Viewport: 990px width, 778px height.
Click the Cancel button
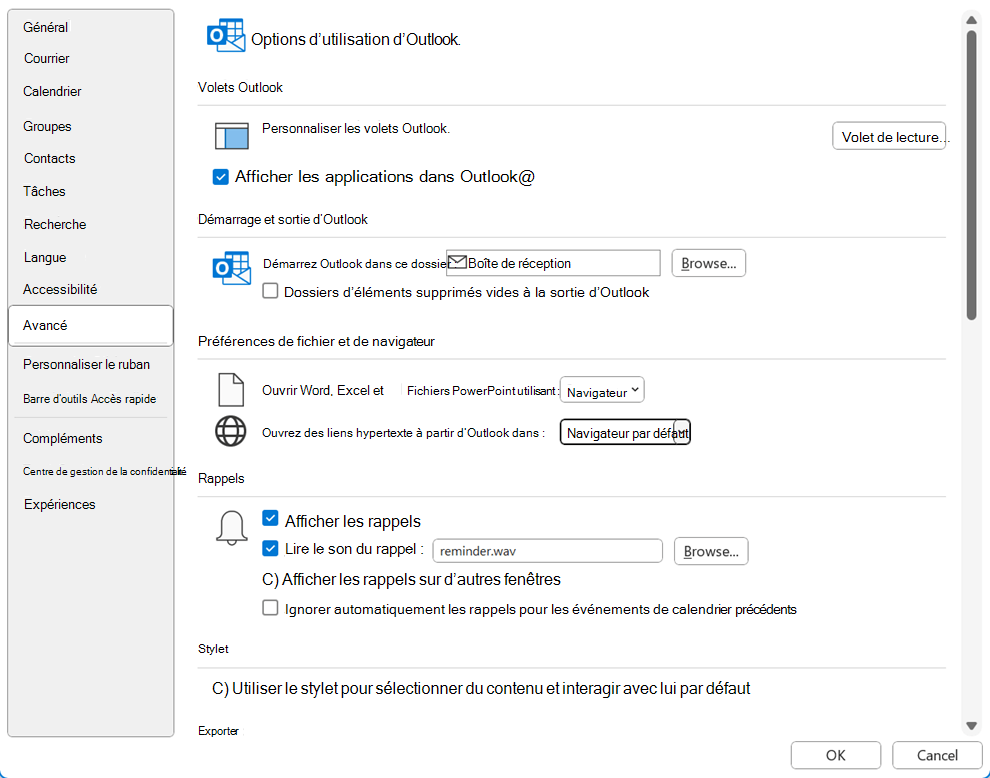[937, 755]
